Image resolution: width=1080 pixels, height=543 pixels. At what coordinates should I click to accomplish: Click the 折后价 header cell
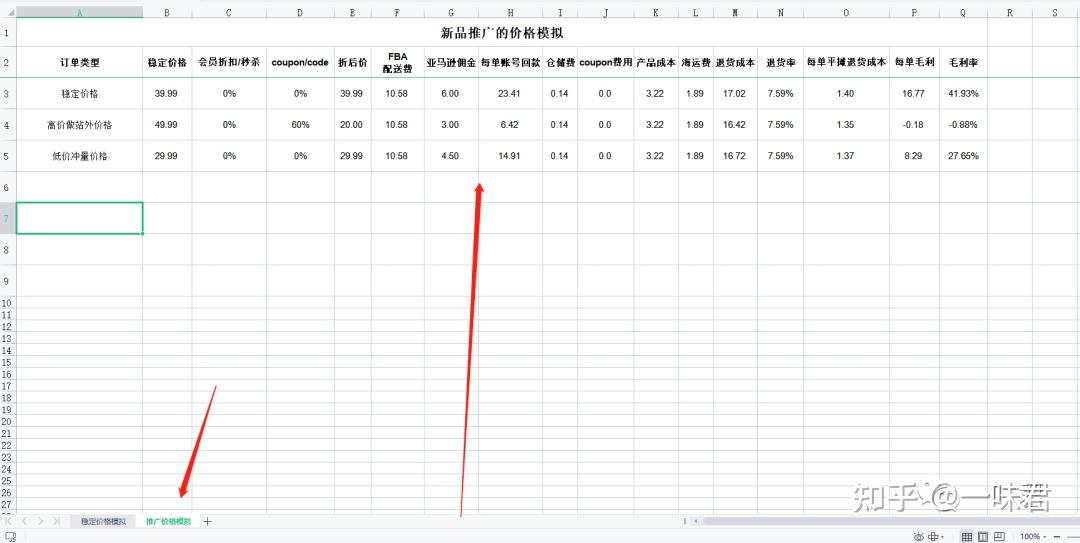353,62
